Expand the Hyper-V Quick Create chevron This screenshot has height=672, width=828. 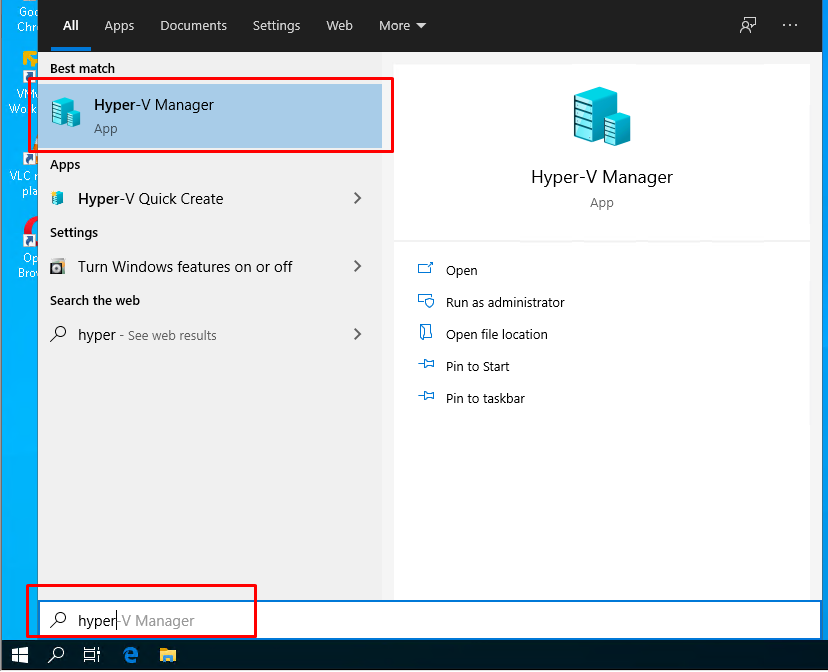tap(357, 199)
